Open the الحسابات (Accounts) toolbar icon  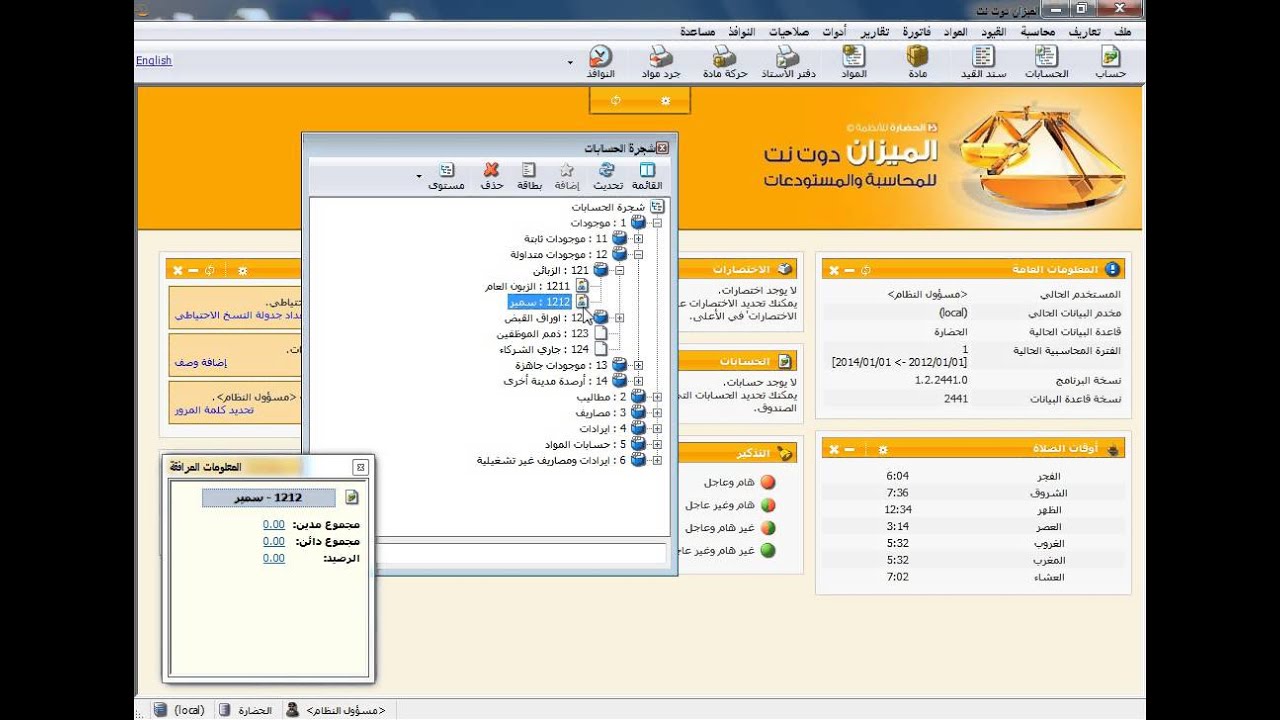coord(1047,61)
